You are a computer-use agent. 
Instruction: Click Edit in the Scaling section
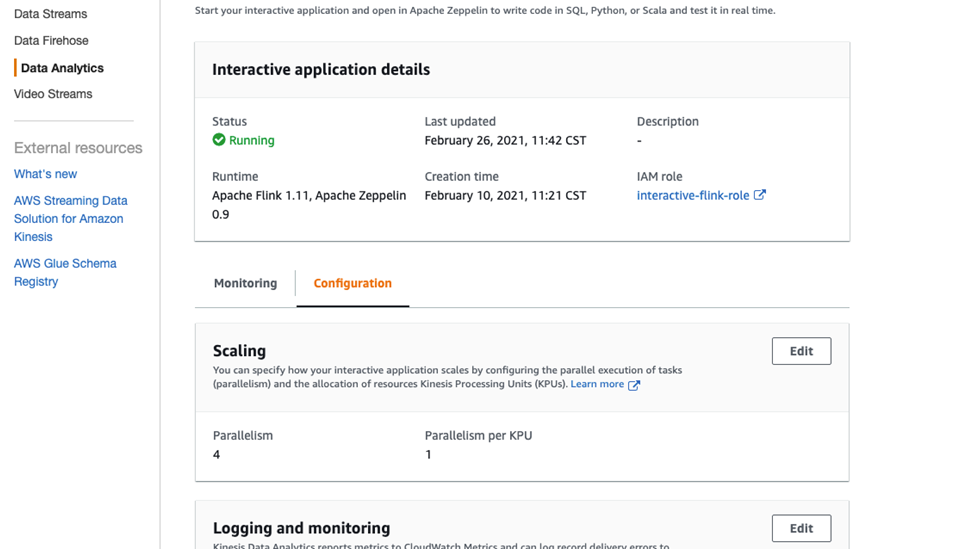801,351
